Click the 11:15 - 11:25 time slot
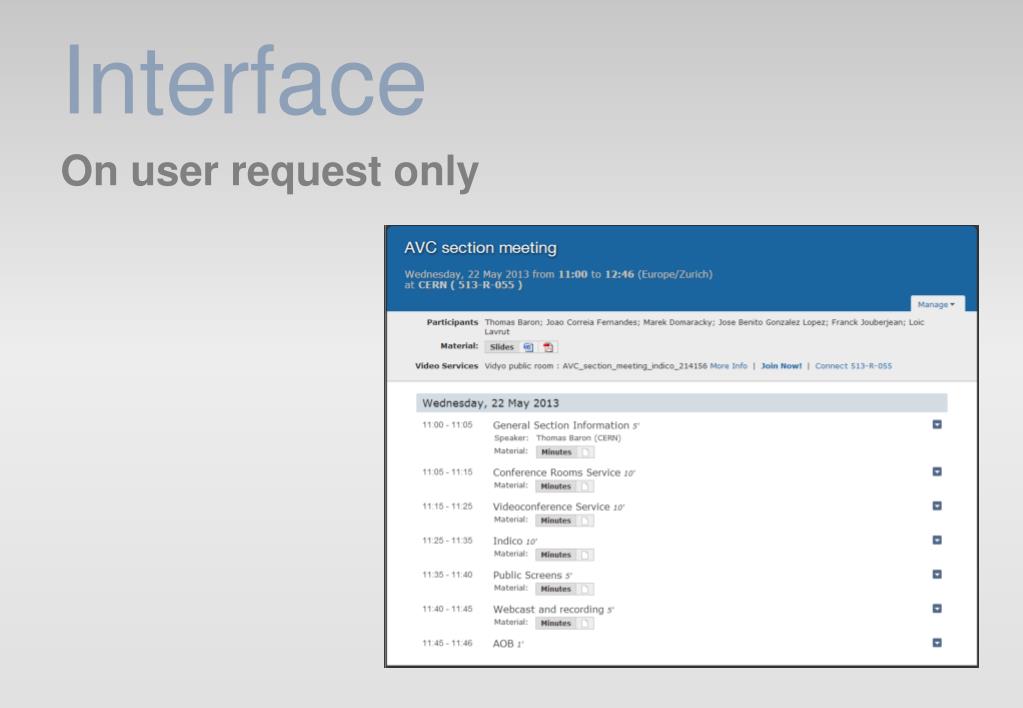1023x708 pixels. (x=448, y=506)
